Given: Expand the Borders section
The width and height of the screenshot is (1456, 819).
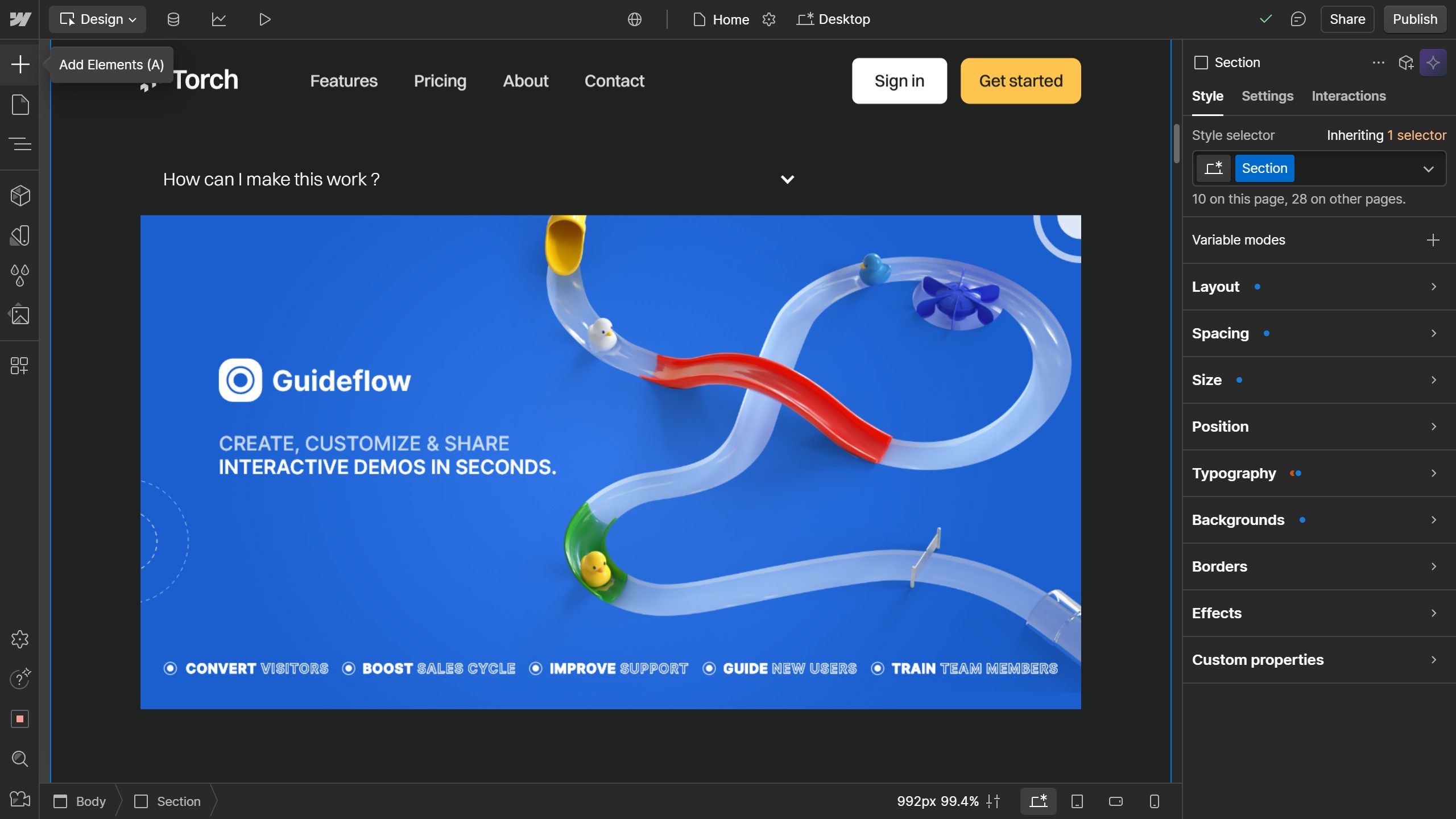Looking at the screenshot, I should 1319,566.
